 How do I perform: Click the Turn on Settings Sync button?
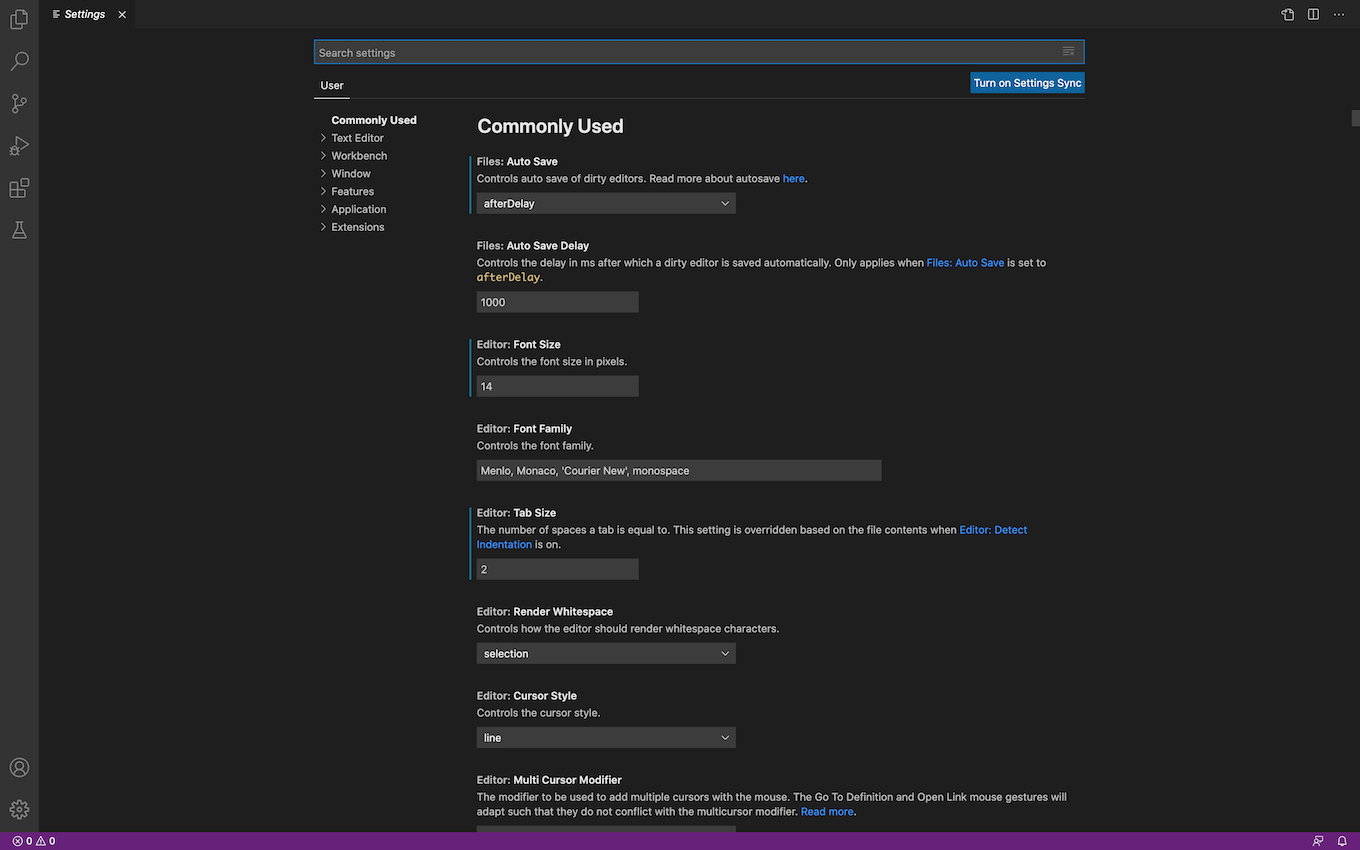1027,82
